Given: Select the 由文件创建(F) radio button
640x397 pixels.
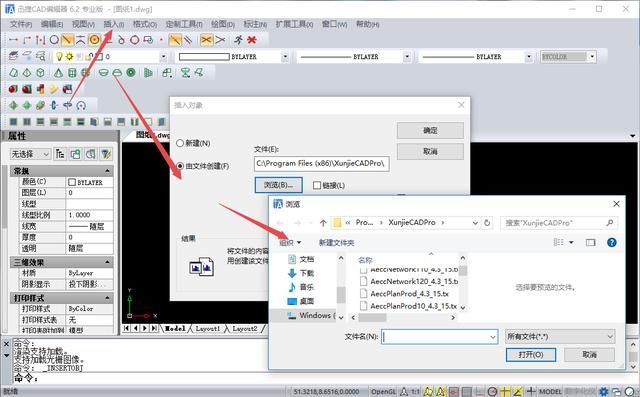Looking at the screenshot, I should pyautogui.click(x=180, y=166).
